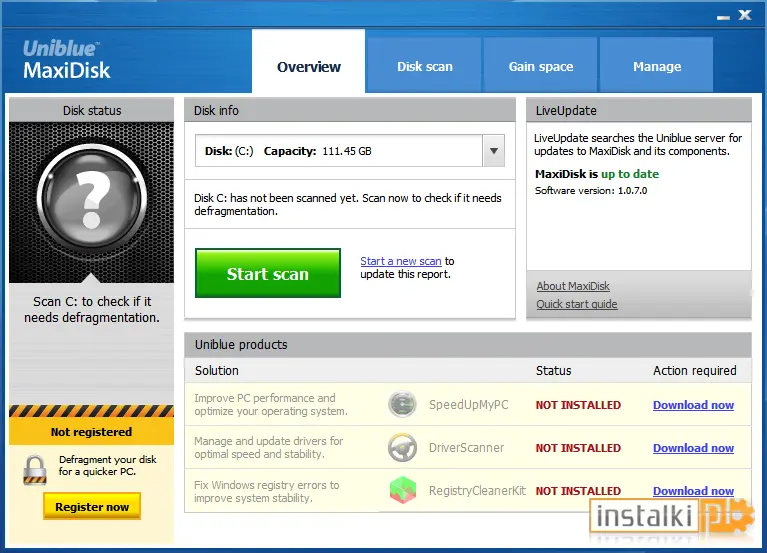Click the RegistryCleanerKit cube icon
The height and width of the screenshot is (553, 767).
403,490
